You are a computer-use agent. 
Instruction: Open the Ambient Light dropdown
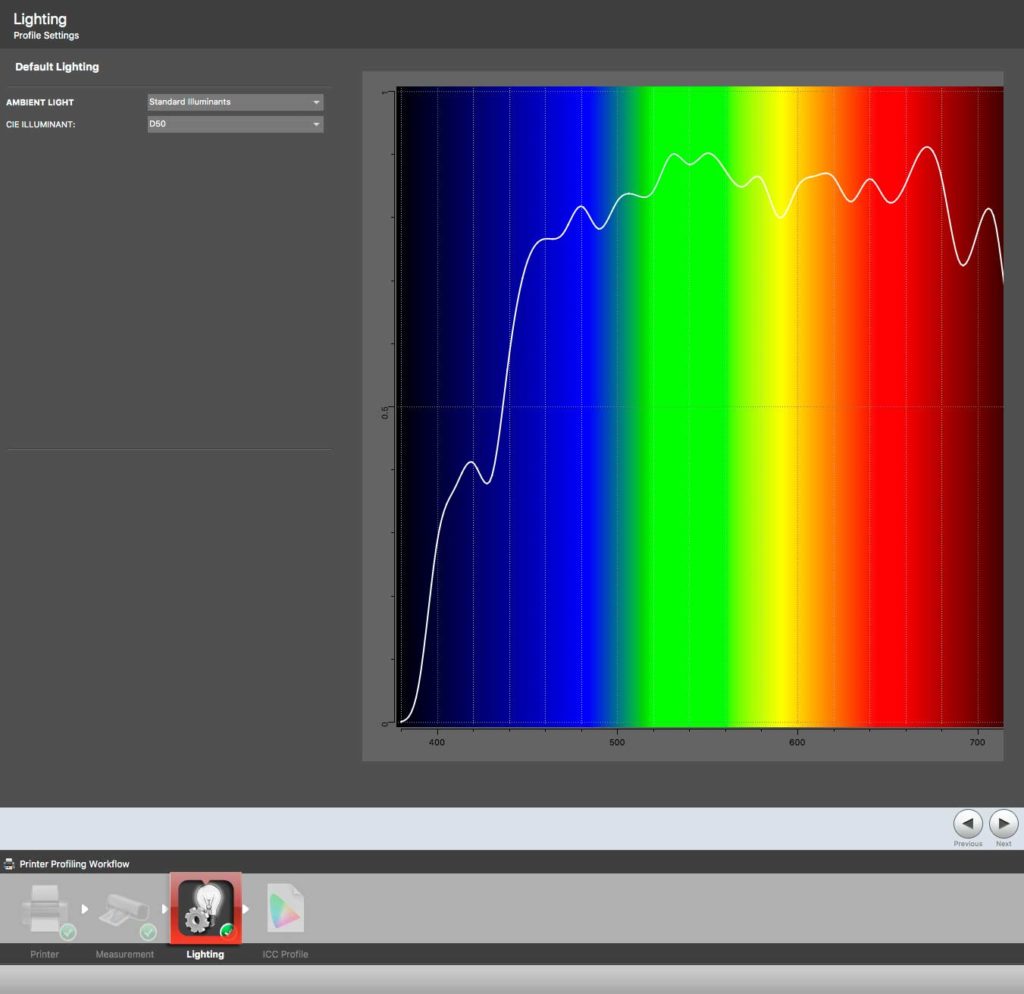tap(235, 102)
